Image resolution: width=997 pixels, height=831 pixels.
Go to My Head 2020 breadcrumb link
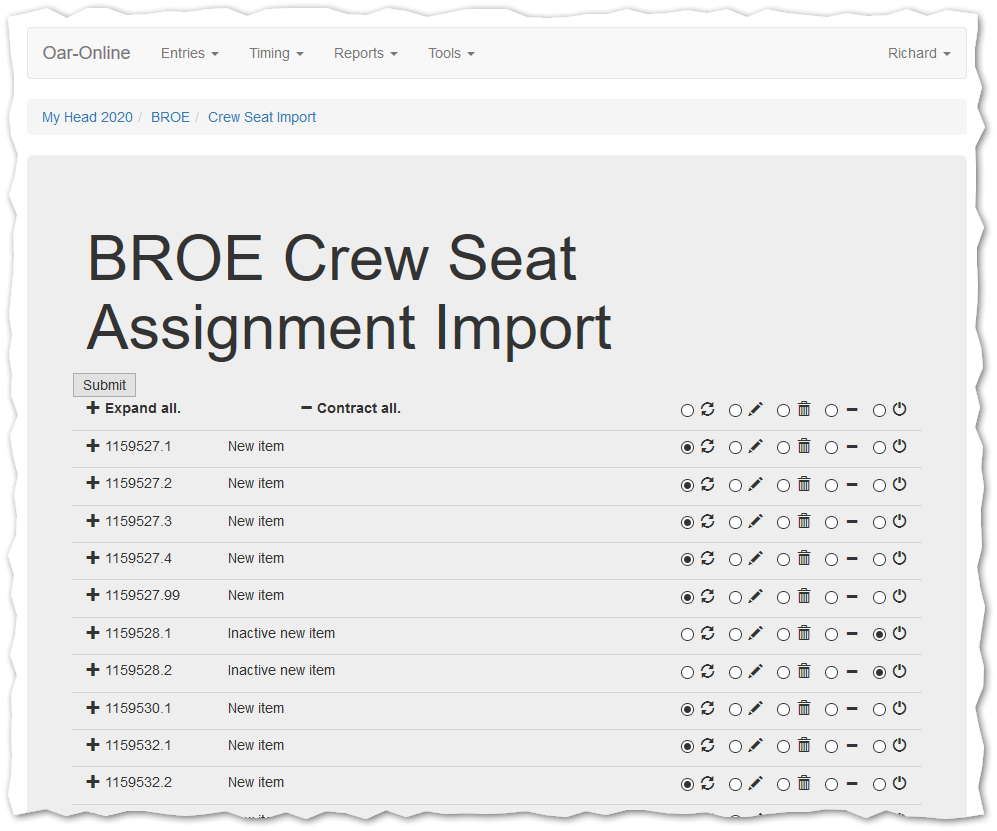point(87,117)
